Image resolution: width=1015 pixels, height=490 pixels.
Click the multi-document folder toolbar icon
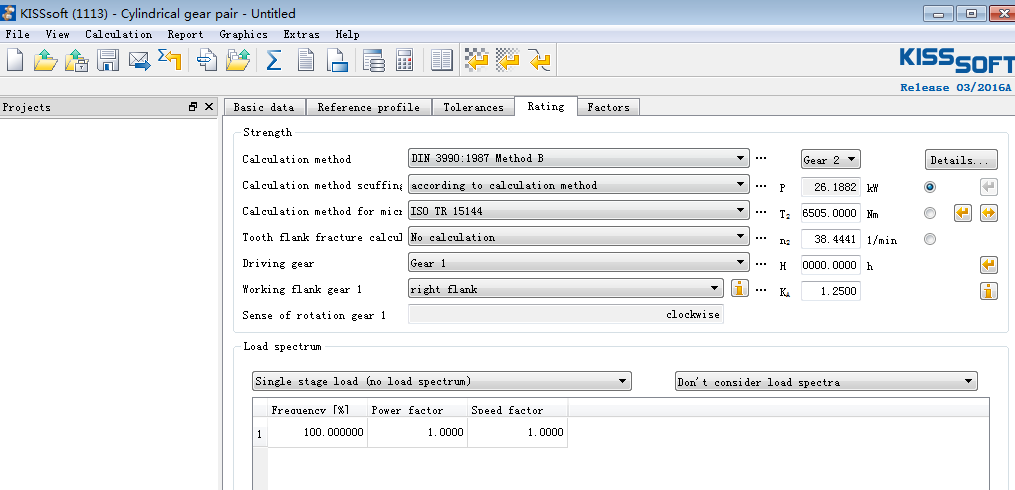click(x=238, y=60)
